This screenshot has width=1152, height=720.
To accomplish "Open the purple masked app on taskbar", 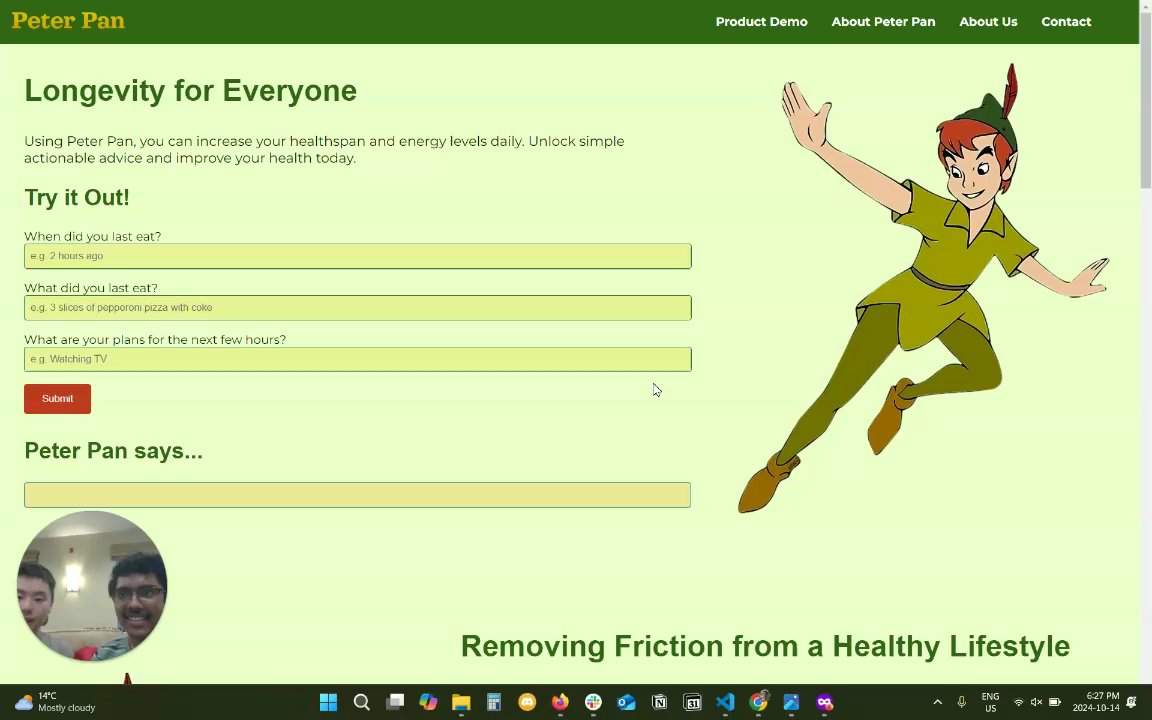I will pos(824,702).
